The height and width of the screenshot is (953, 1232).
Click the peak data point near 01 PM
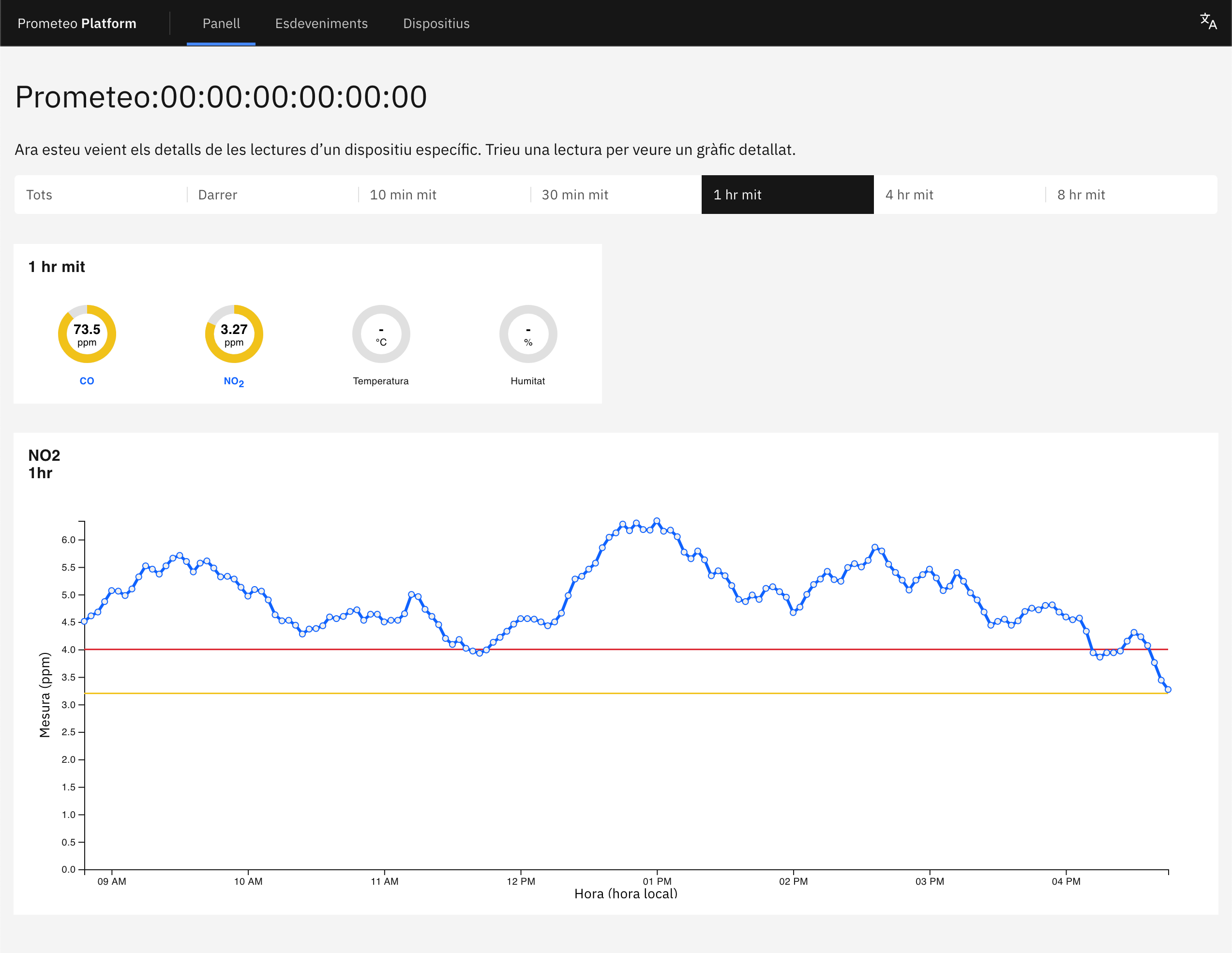pos(657,521)
